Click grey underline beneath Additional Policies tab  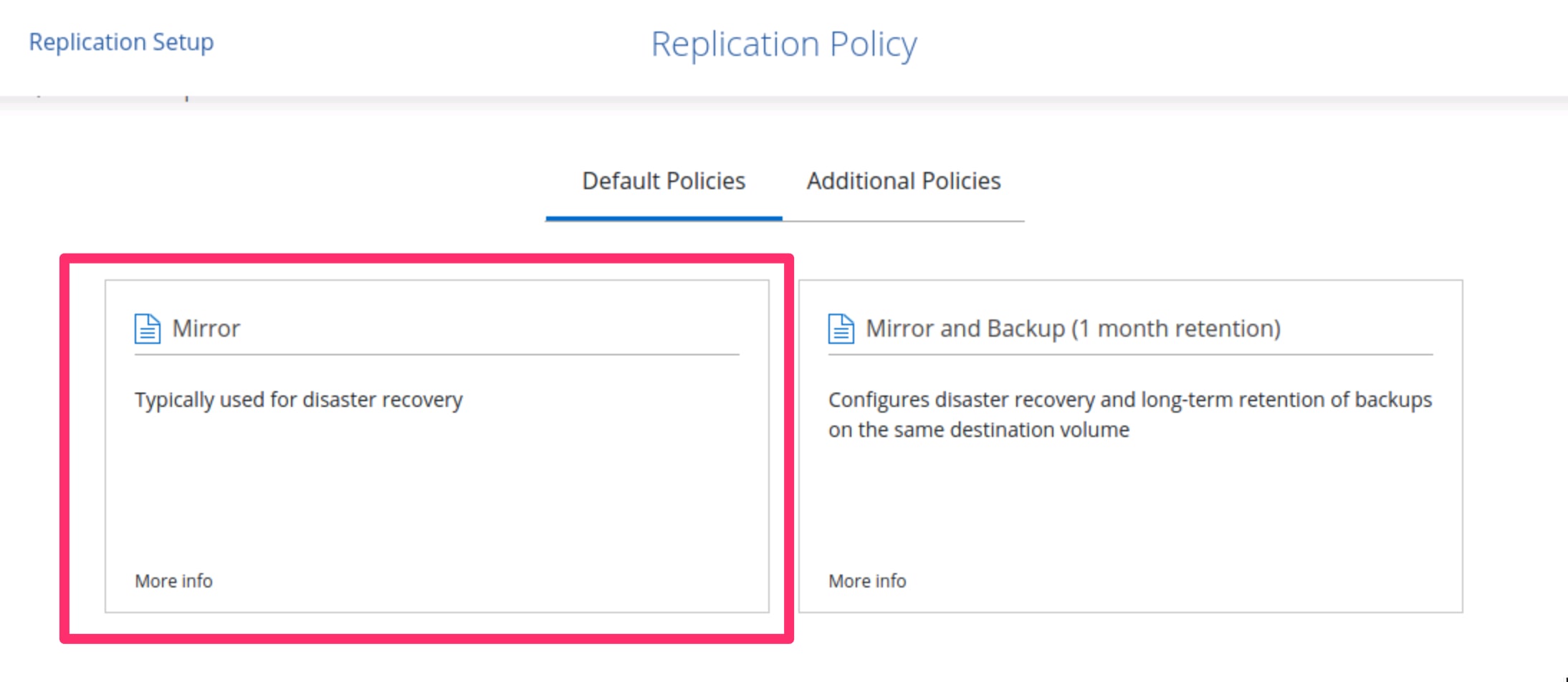click(x=903, y=221)
